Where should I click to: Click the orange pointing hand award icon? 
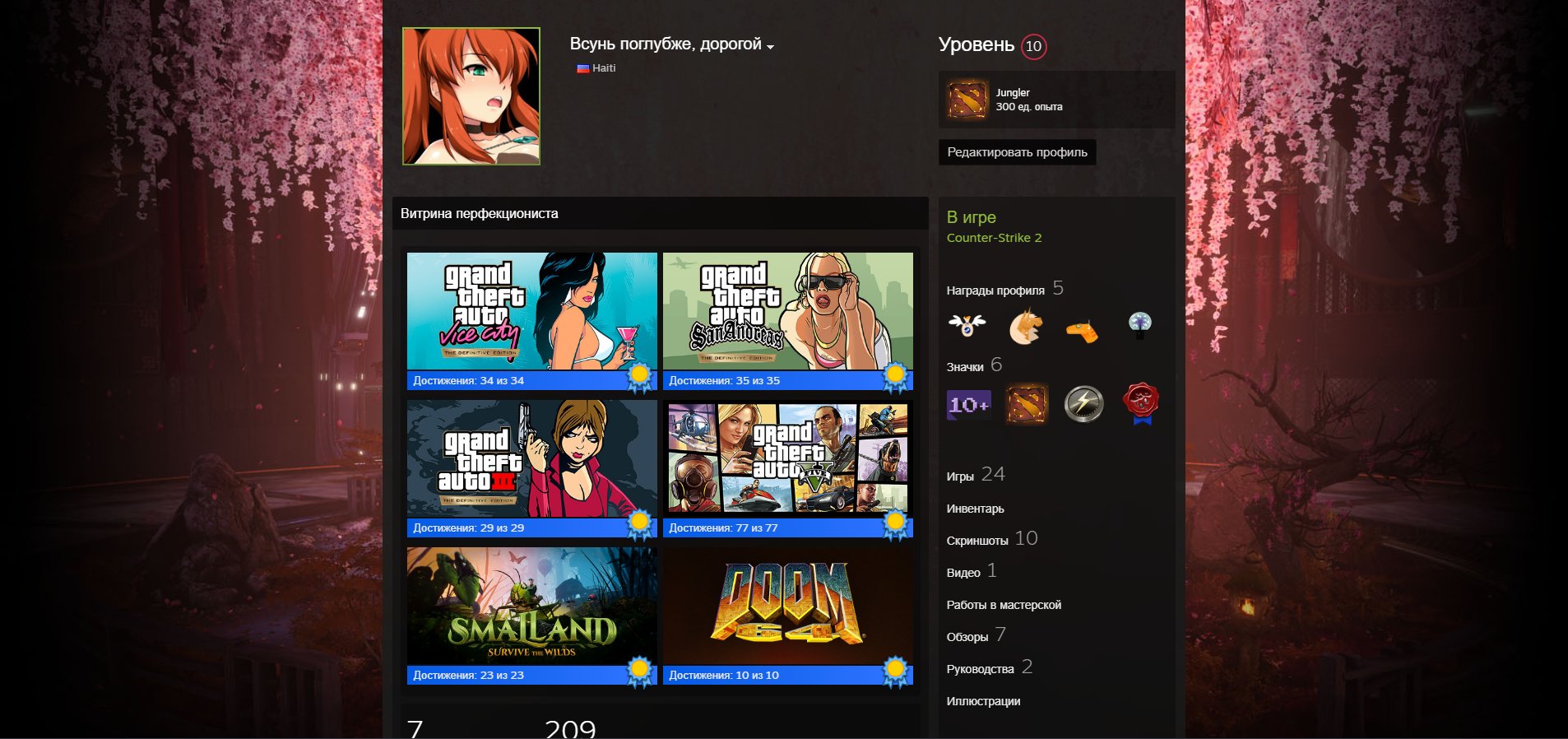(x=1082, y=330)
